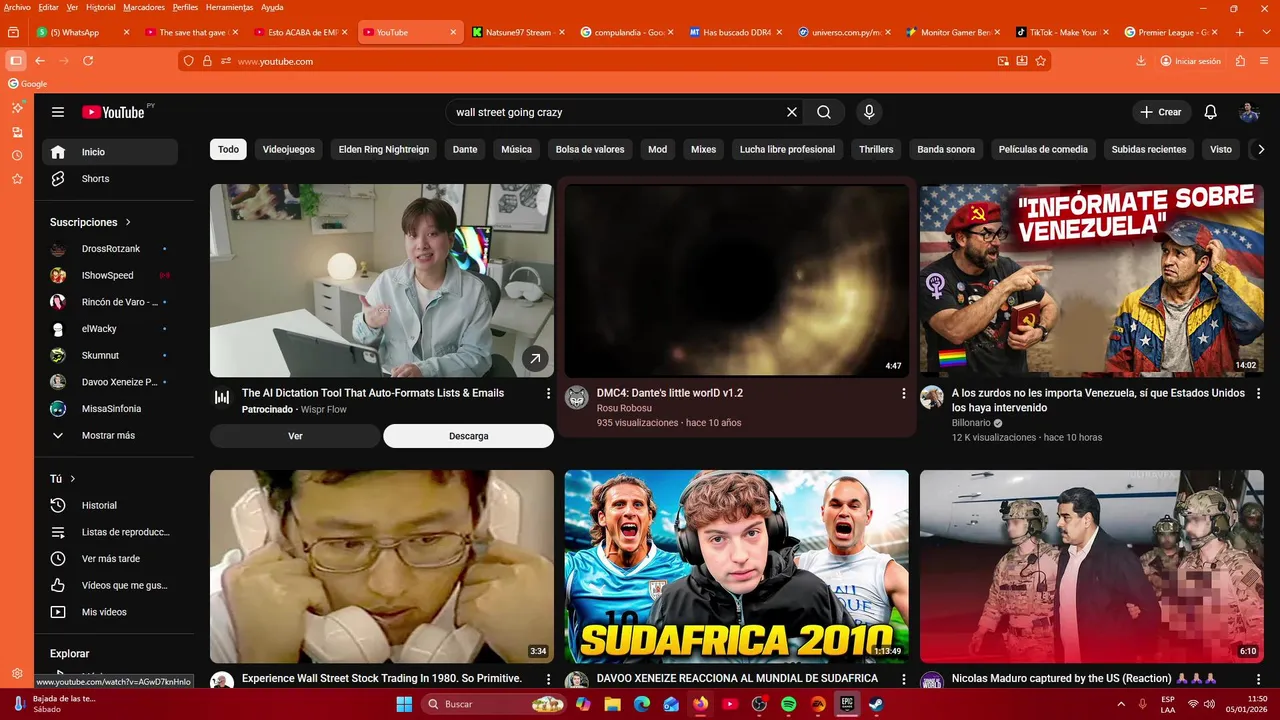Screen dimensions: 1280x720
Task: Open options menu for Wispr Flow ad
Action: tap(548, 394)
